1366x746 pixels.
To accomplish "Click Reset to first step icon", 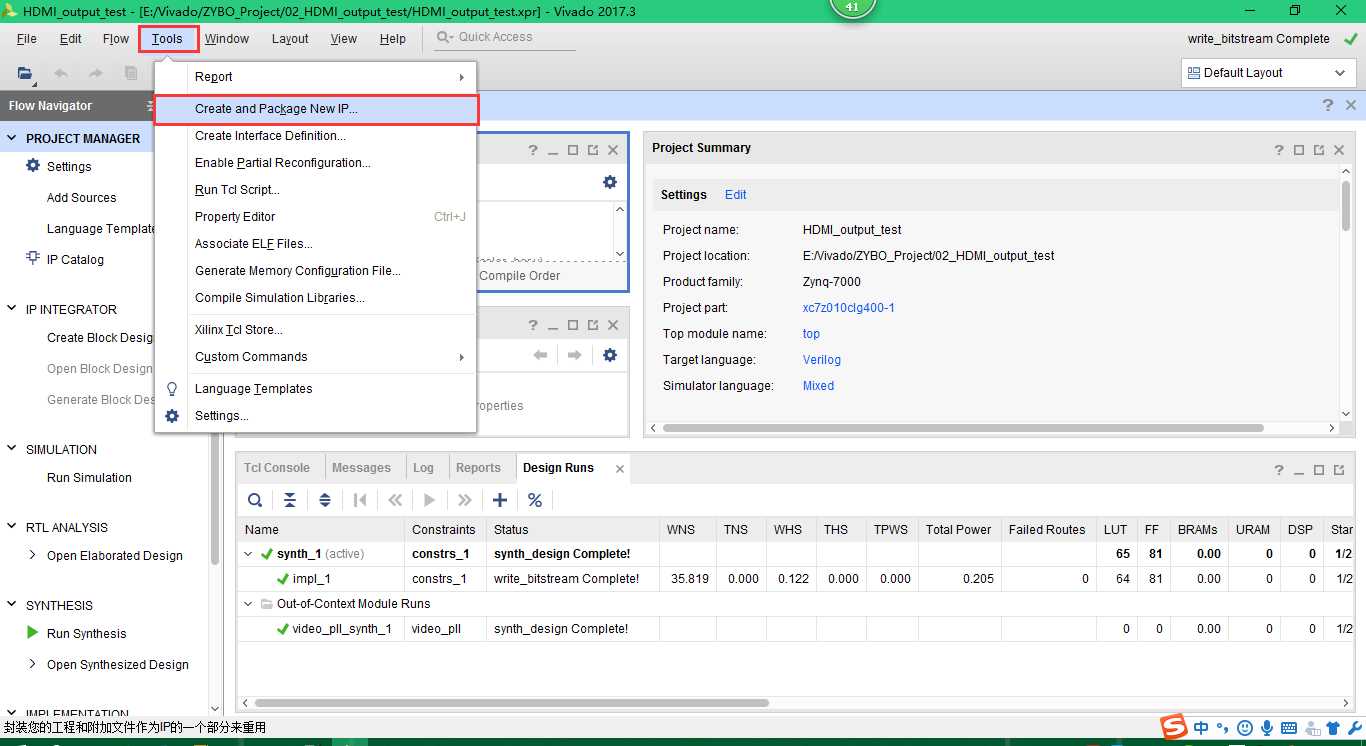I will coord(360,500).
